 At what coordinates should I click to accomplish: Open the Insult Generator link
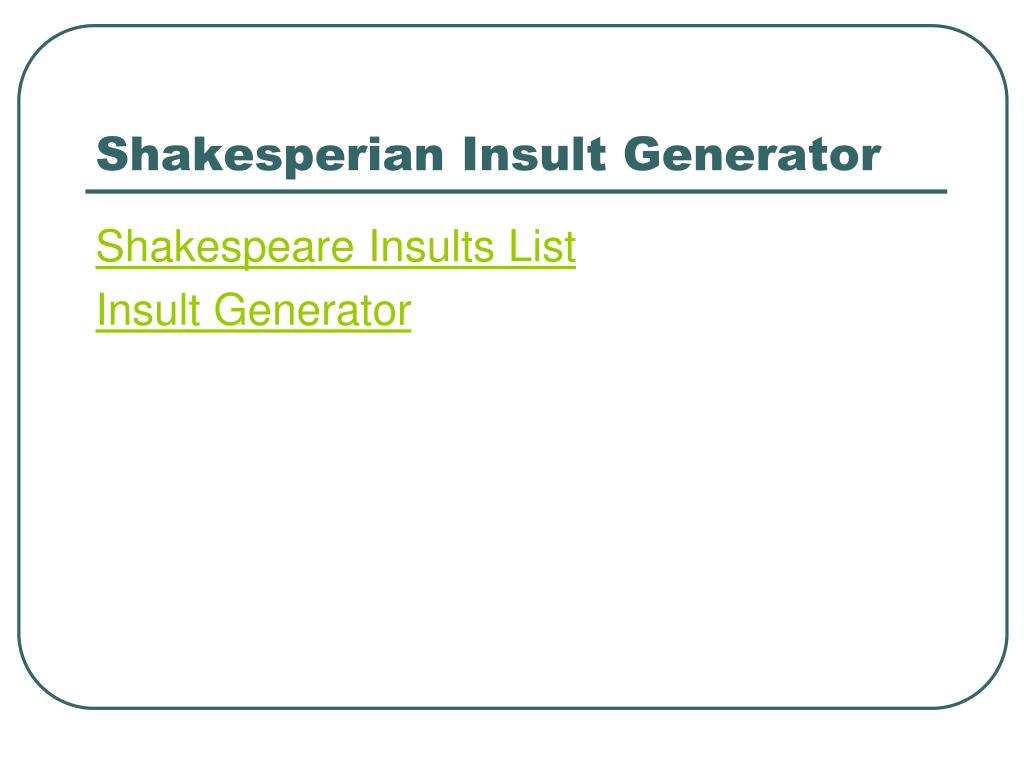[x=253, y=310]
